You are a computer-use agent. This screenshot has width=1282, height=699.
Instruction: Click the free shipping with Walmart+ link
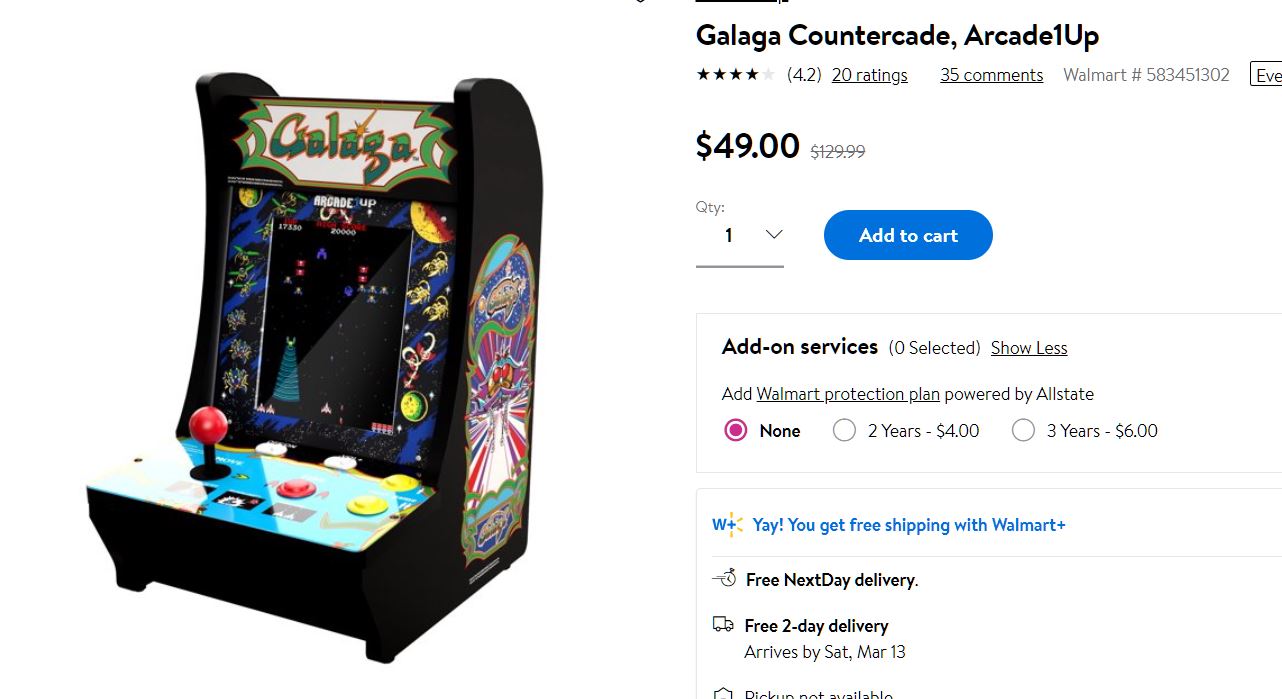(909, 525)
